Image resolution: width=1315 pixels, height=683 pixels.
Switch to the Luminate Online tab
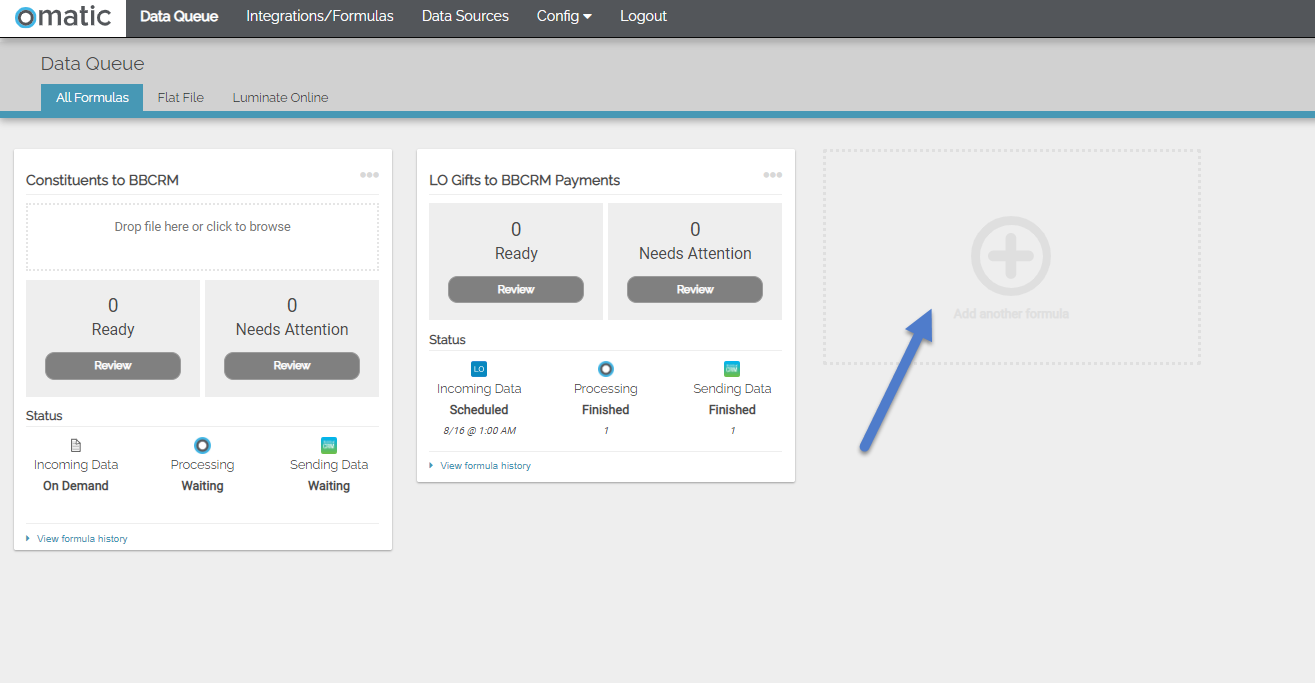click(x=280, y=97)
